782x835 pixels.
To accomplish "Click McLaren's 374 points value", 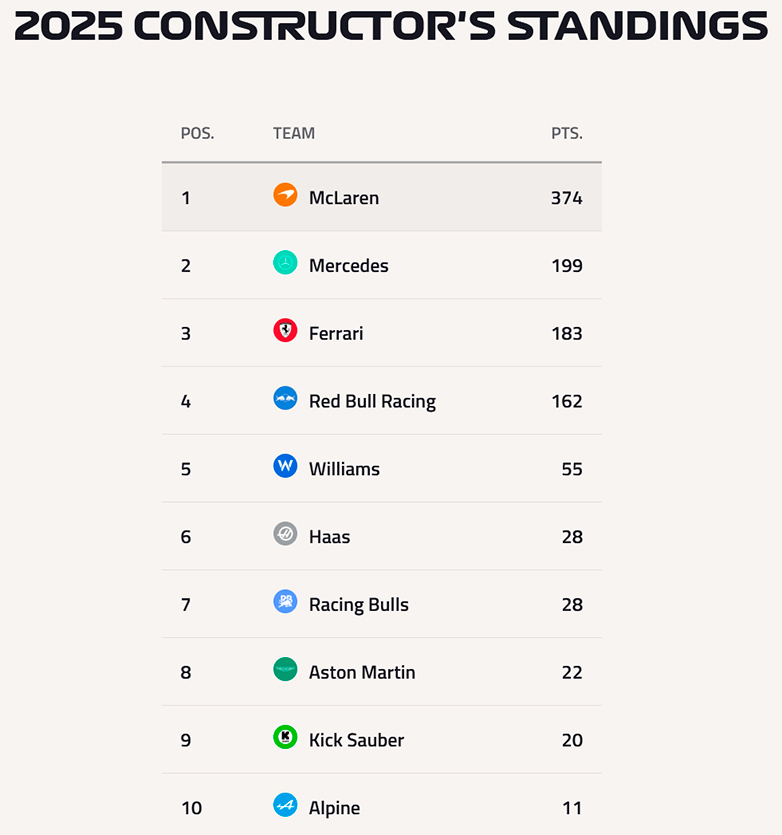I will click(x=566, y=198).
